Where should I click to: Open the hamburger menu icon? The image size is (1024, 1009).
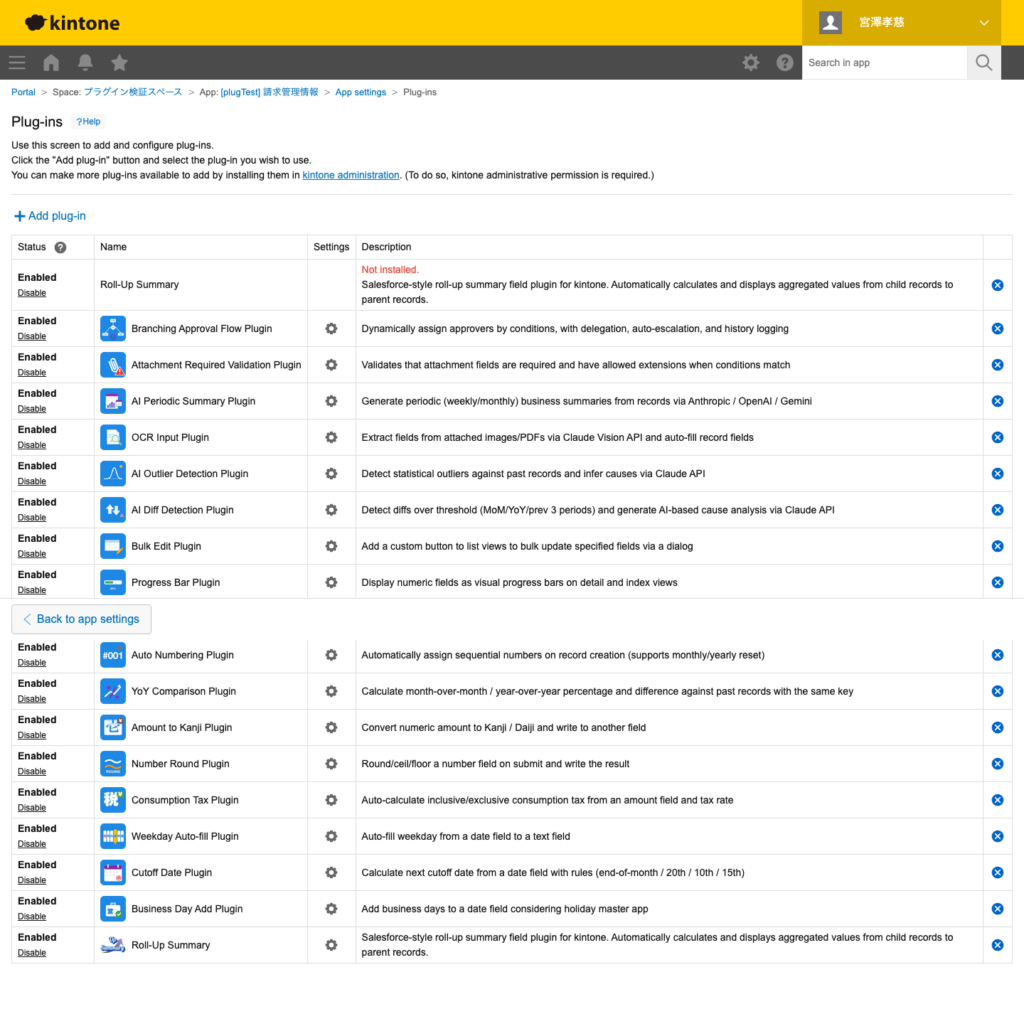pyautogui.click(x=17, y=63)
